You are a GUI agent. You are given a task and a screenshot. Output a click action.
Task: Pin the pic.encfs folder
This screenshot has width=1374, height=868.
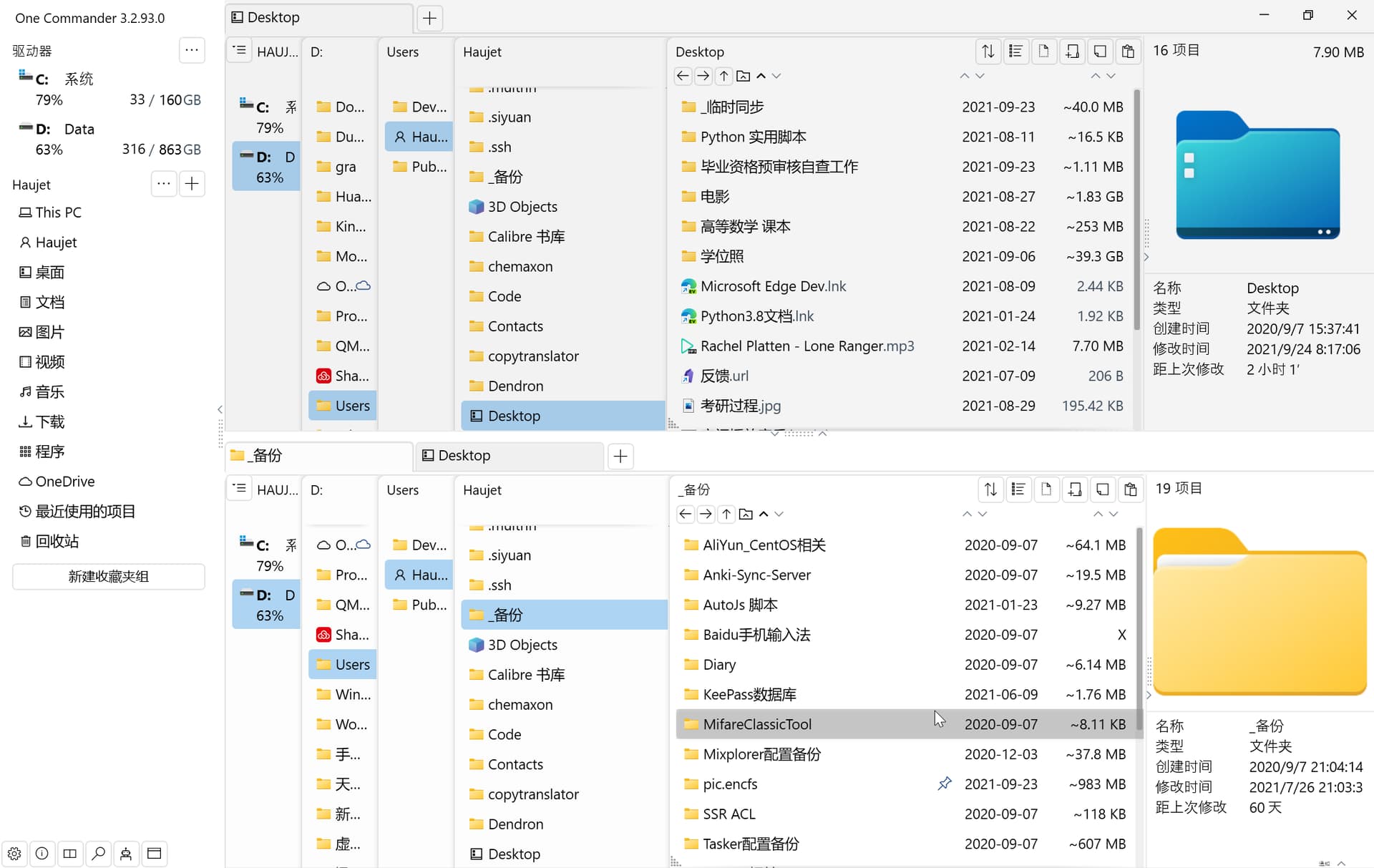coord(945,784)
